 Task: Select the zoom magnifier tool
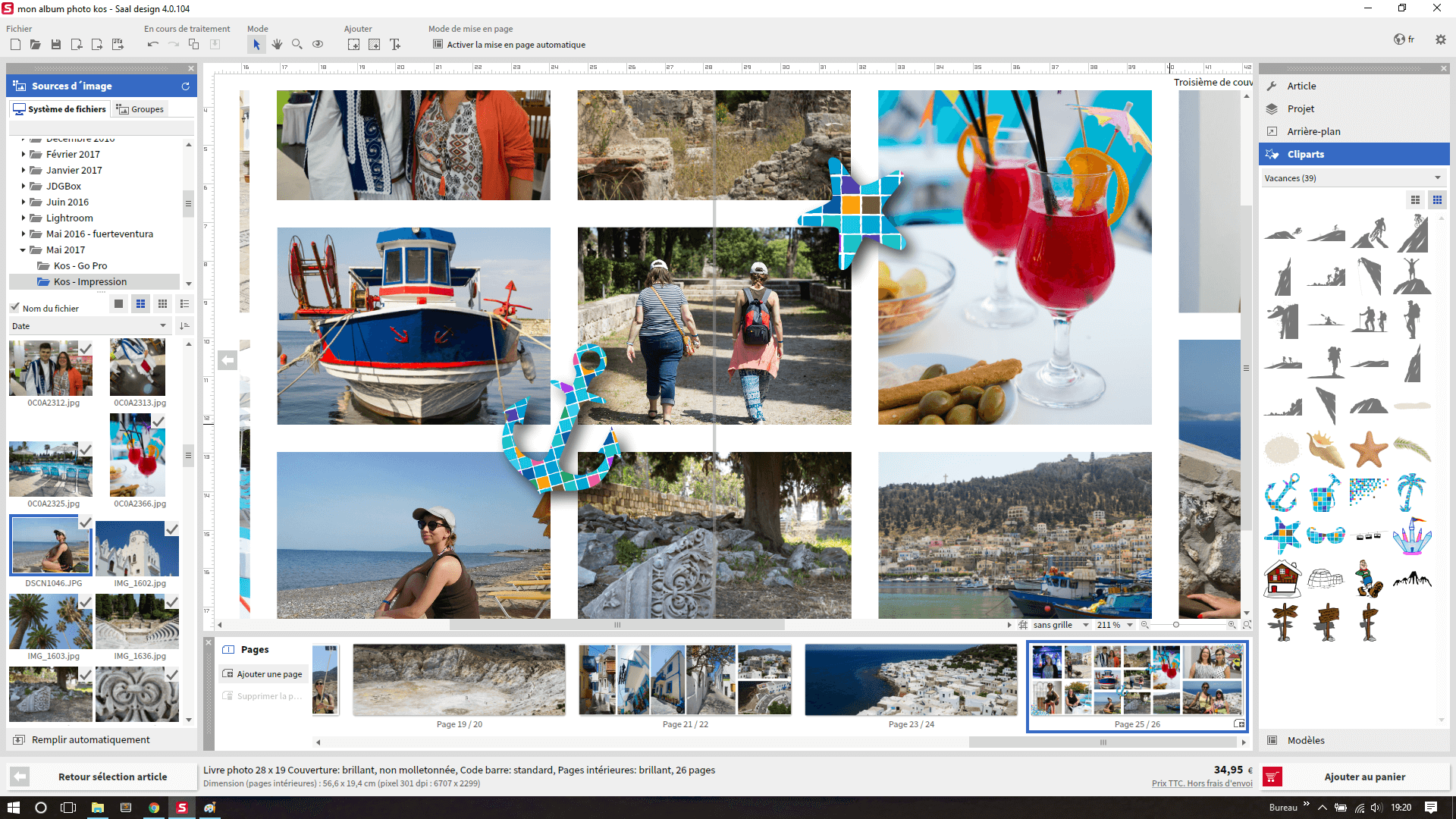tap(297, 45)
